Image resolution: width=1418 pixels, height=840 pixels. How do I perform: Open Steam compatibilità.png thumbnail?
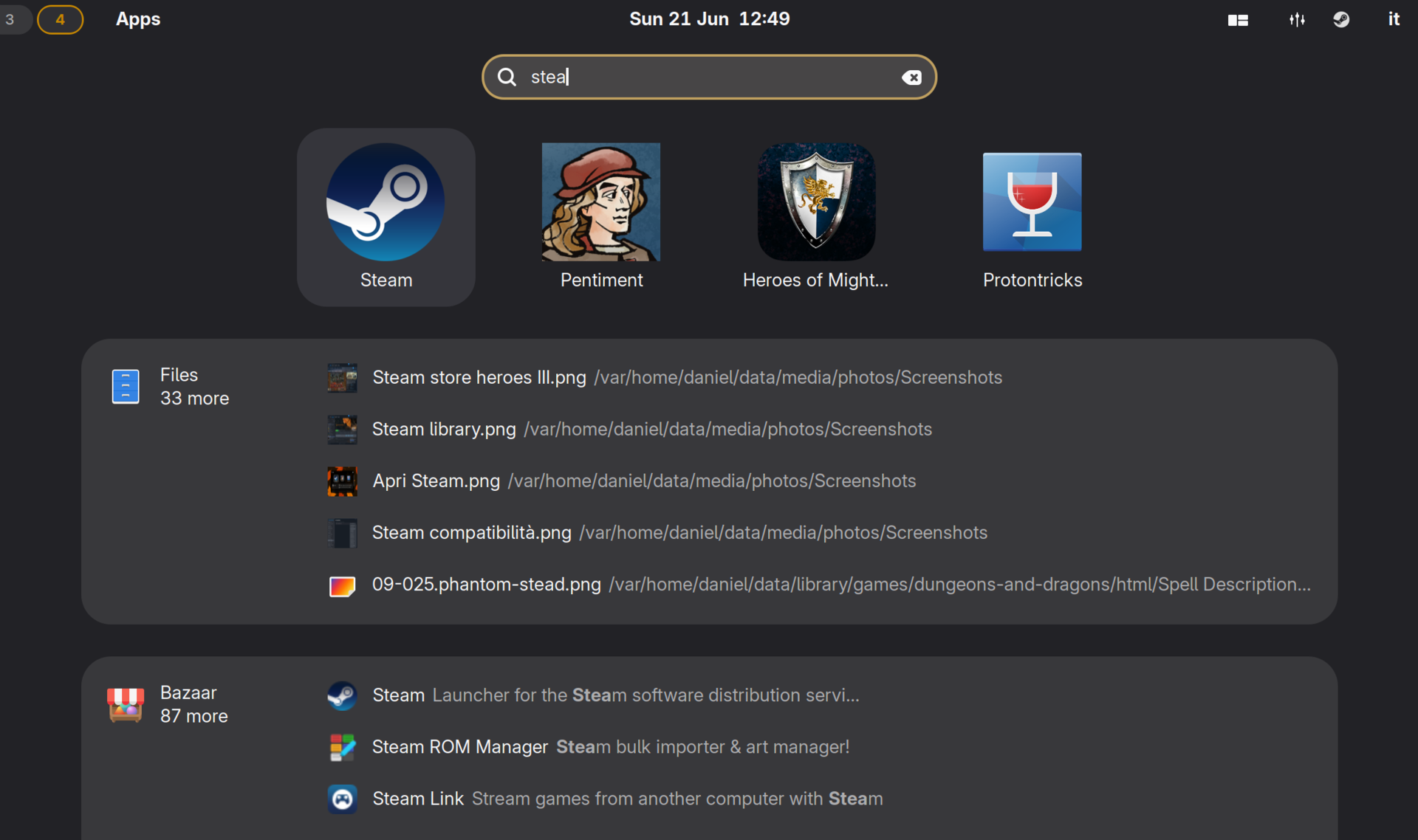click(x=342, y=532)
